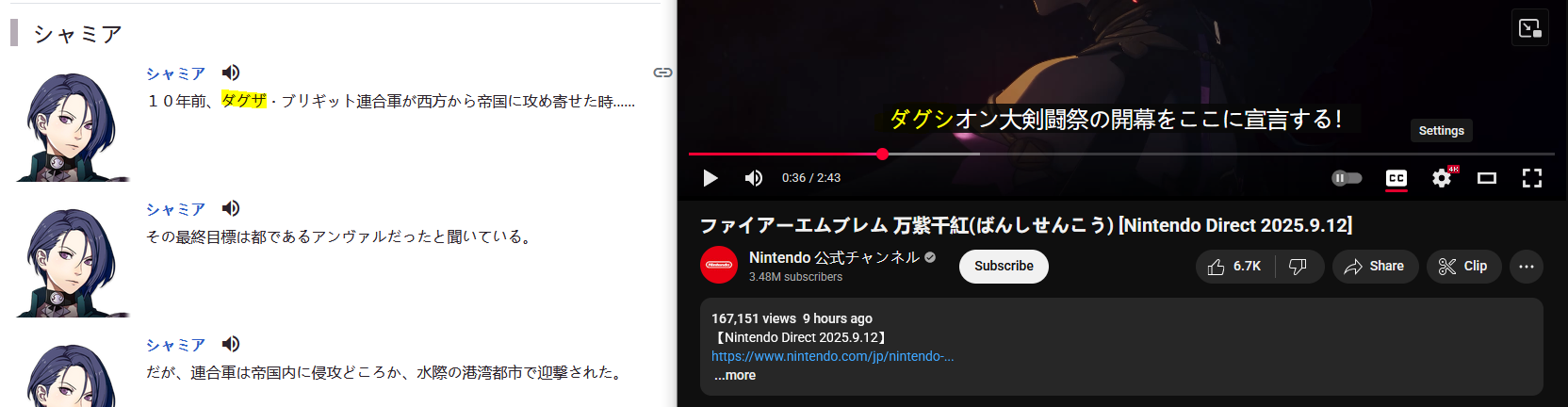This screenshot has width=1568, height=407.
Task: Click highlighted ダグザ word in dialogue
Action: pyautogui.click(x=244, y=101)
